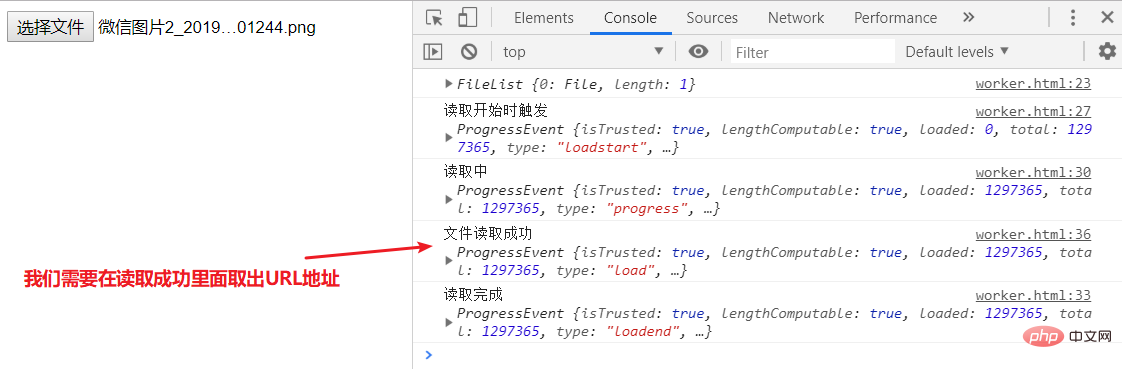1122x369 pixels.
Task: Open the top JavaScript context dropdown
Action: (583, 51)
